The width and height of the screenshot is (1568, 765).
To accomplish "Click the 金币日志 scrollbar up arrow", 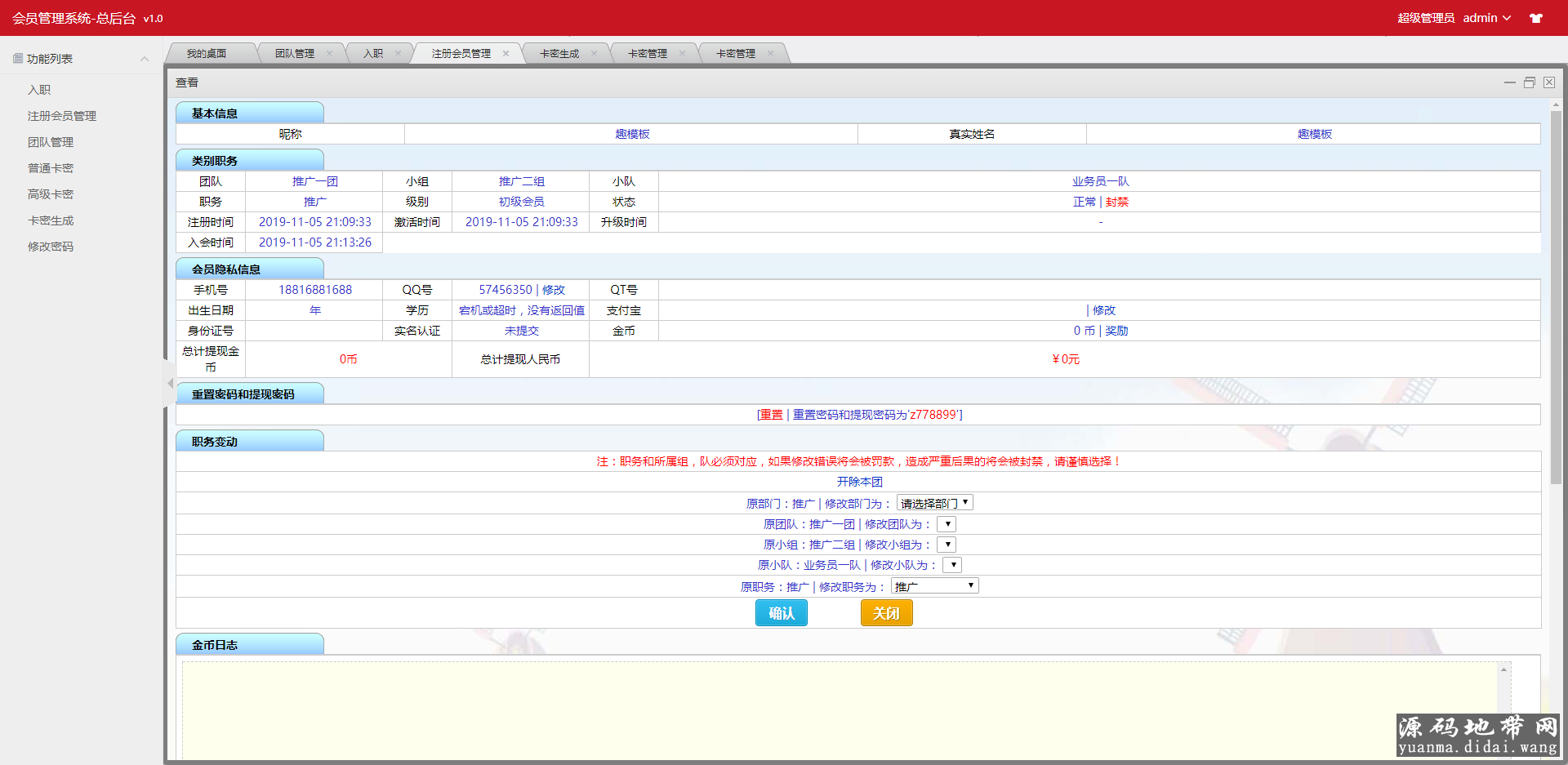I will (1503, 669).
